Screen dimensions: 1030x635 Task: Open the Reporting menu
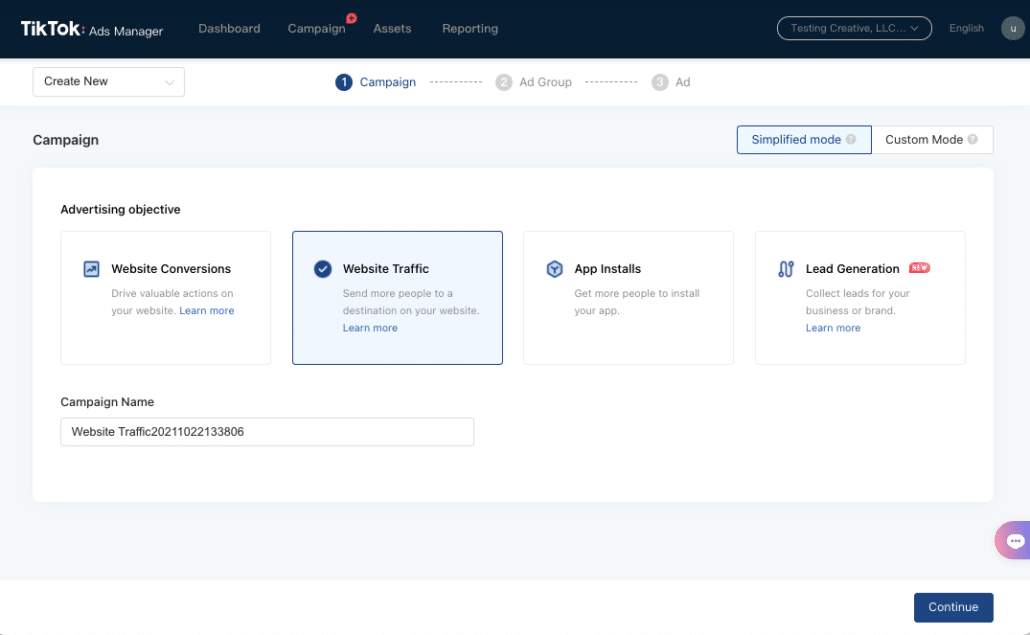tap(470, 28)
